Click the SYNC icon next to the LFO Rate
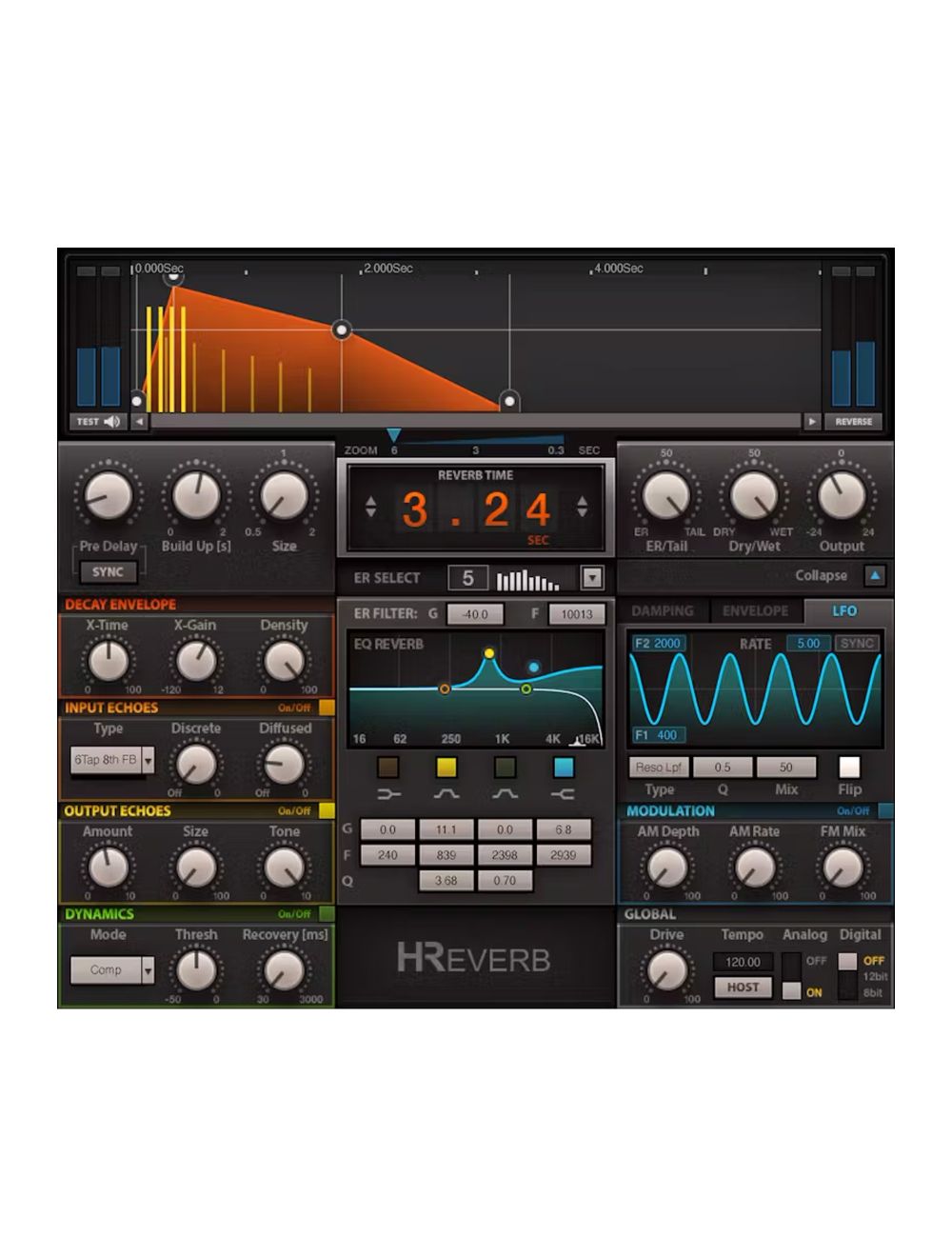The width and height of the screenshot is (952, 1257). coord(858,643)
